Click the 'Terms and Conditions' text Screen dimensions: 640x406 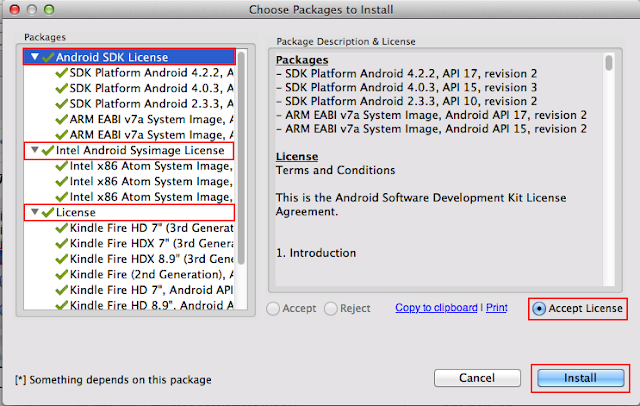pyautogui.click(x=336, y=170)
